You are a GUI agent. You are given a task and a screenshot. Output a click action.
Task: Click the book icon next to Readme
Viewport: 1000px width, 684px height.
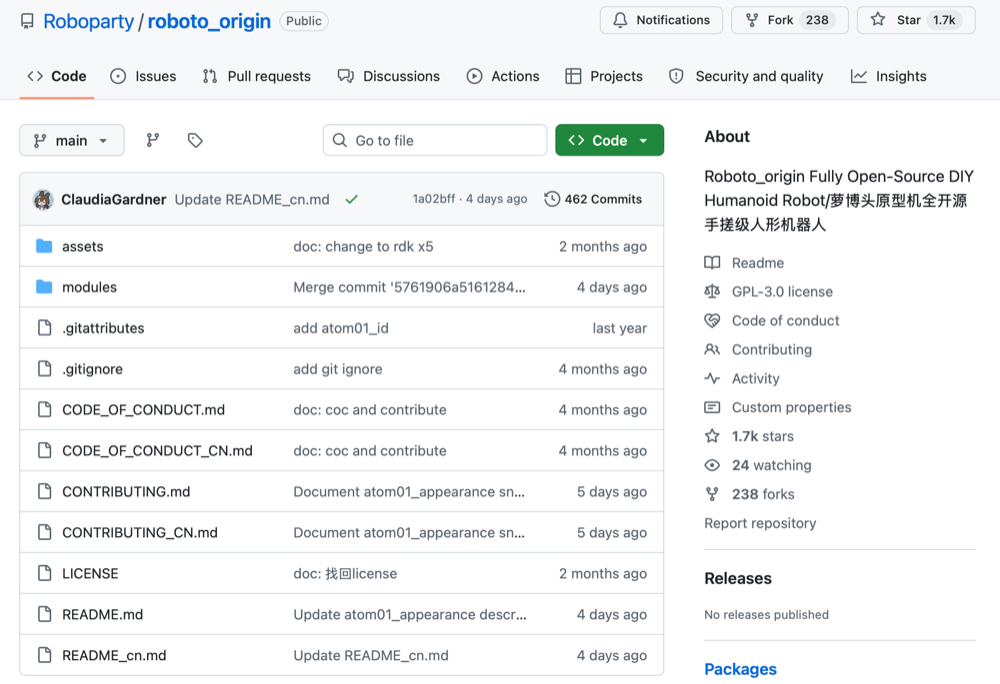(712, 263)
